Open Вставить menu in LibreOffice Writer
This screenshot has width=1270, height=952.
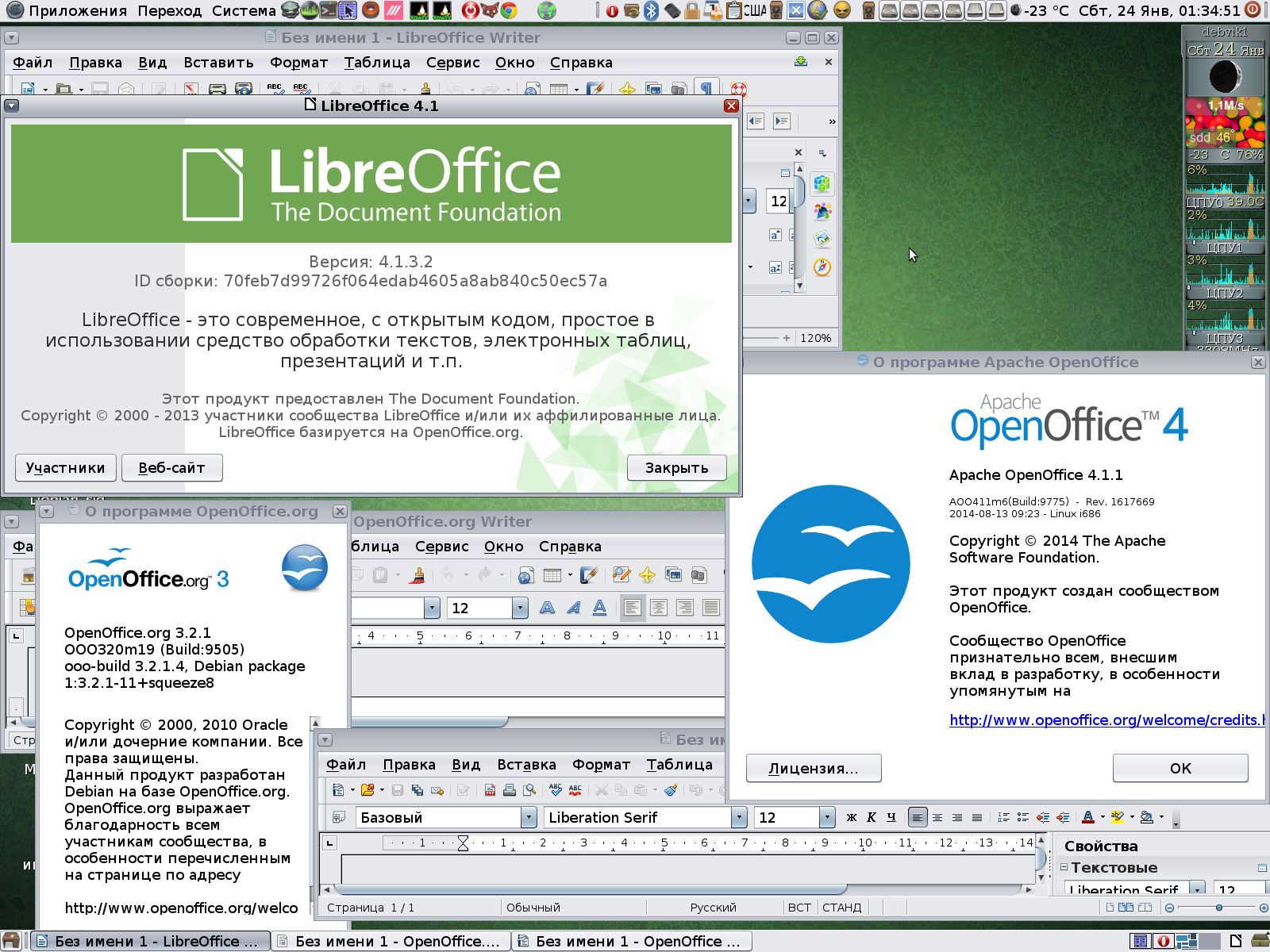click(218, 63)
